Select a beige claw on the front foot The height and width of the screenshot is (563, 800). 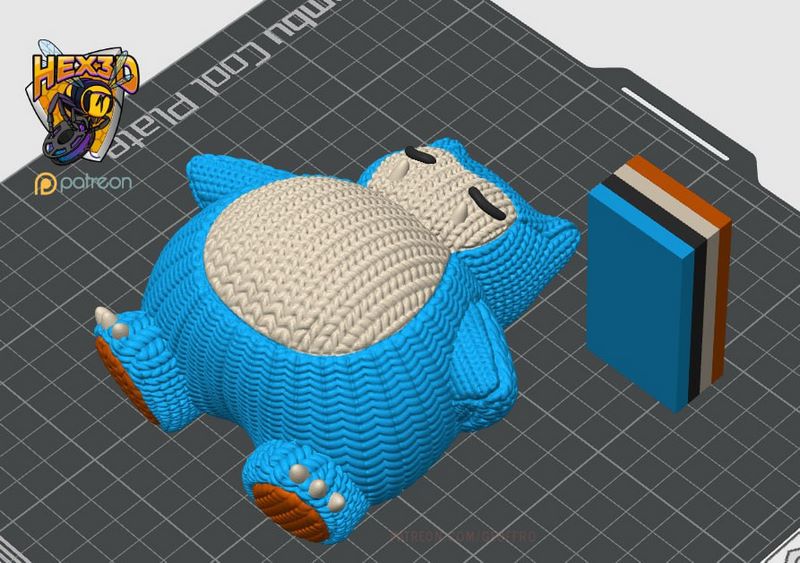click(x=319, y=487)
